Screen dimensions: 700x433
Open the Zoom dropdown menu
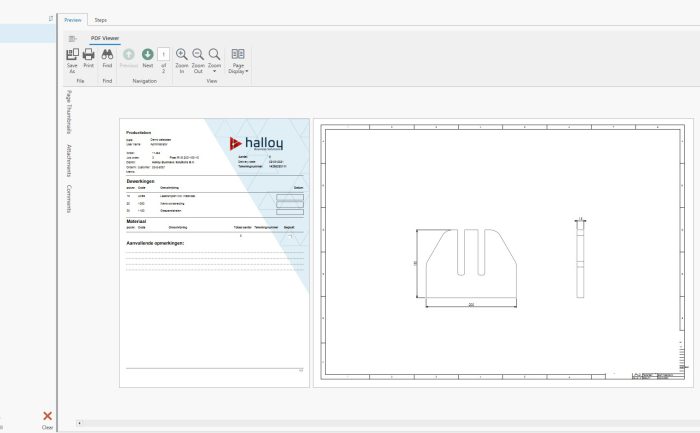[214, 60]
